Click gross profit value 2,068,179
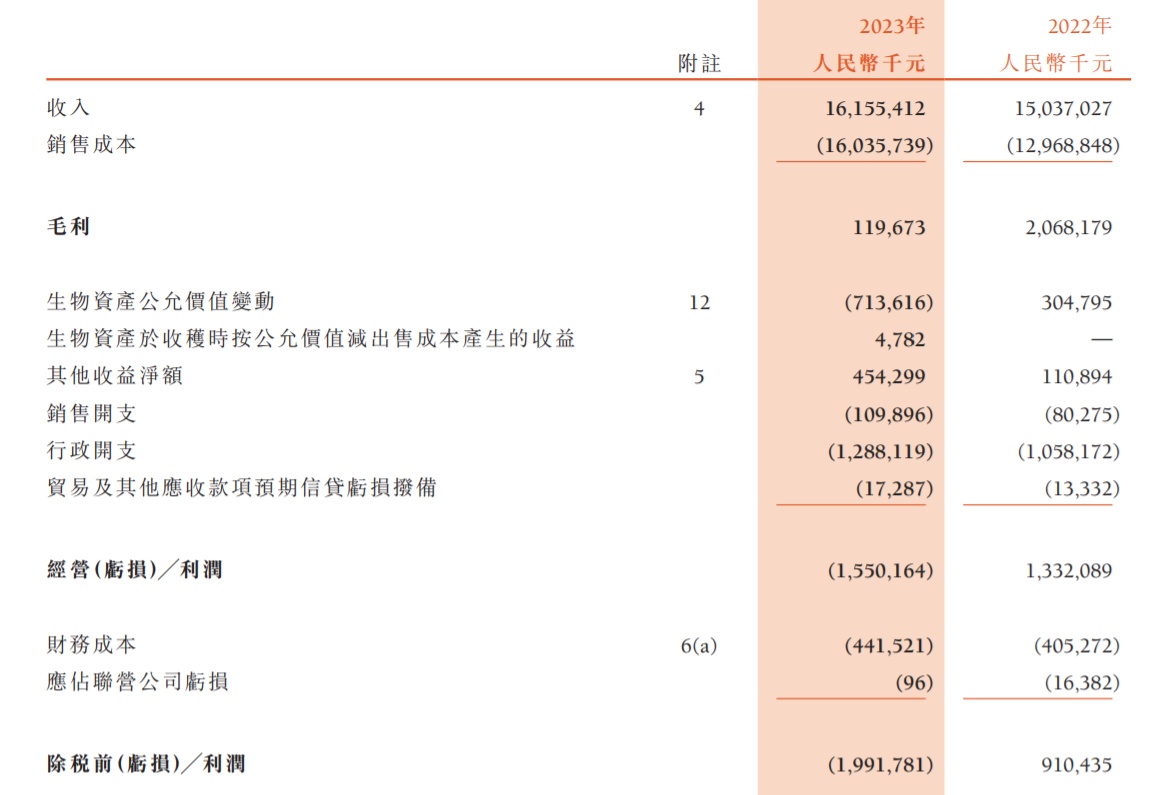 tap(1068, 227)
